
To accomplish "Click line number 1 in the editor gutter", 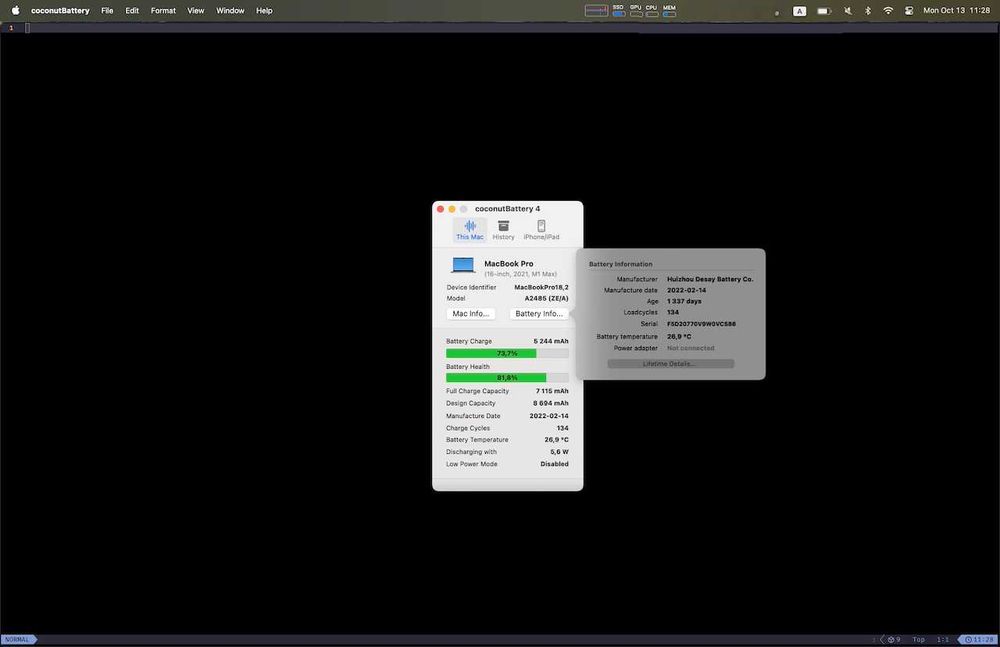I will click(x=11, y=27).
